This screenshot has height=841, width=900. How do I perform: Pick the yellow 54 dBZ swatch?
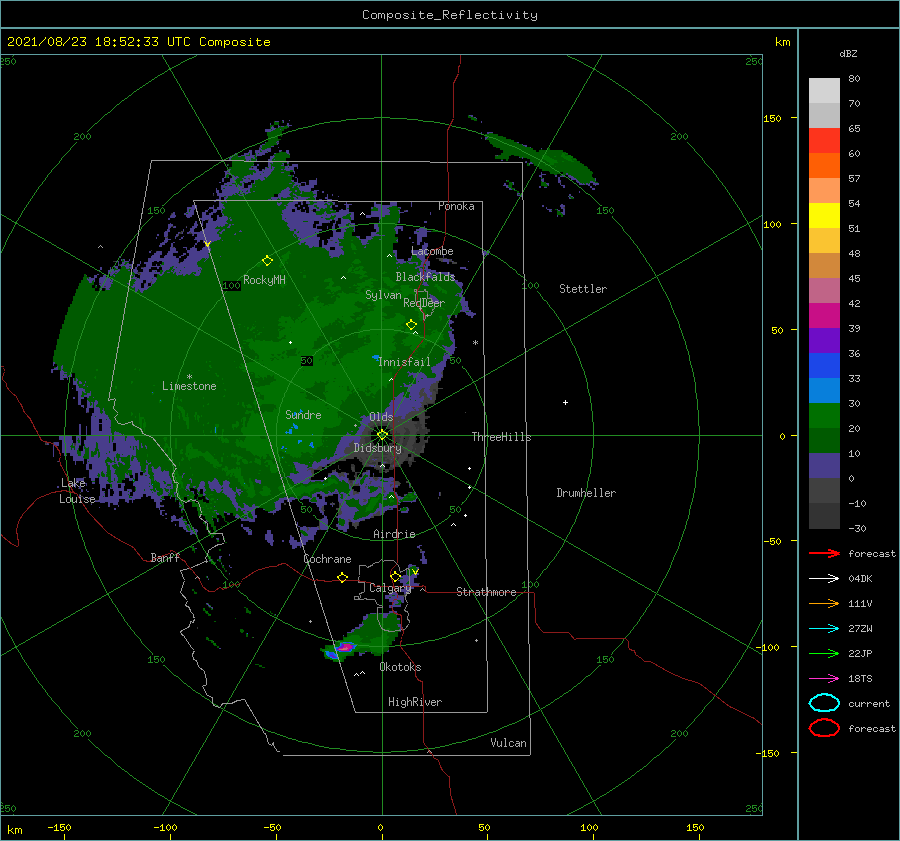pos(824,215)
